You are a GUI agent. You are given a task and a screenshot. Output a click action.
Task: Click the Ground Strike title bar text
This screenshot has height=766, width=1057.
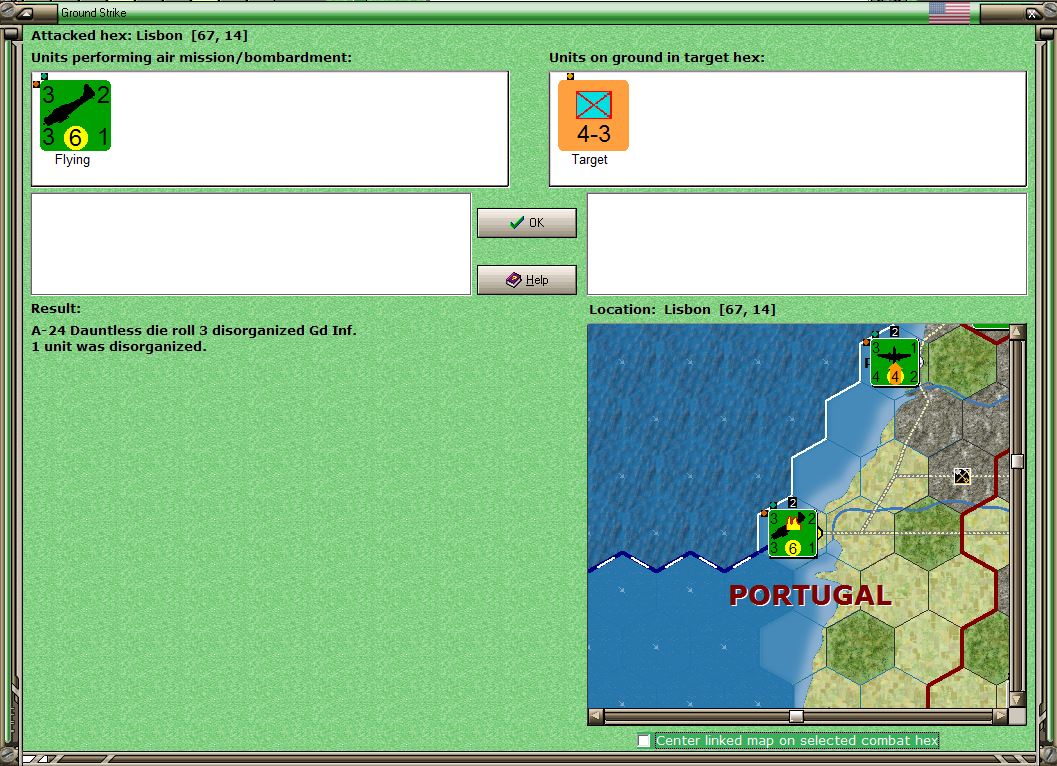[95, 12]
